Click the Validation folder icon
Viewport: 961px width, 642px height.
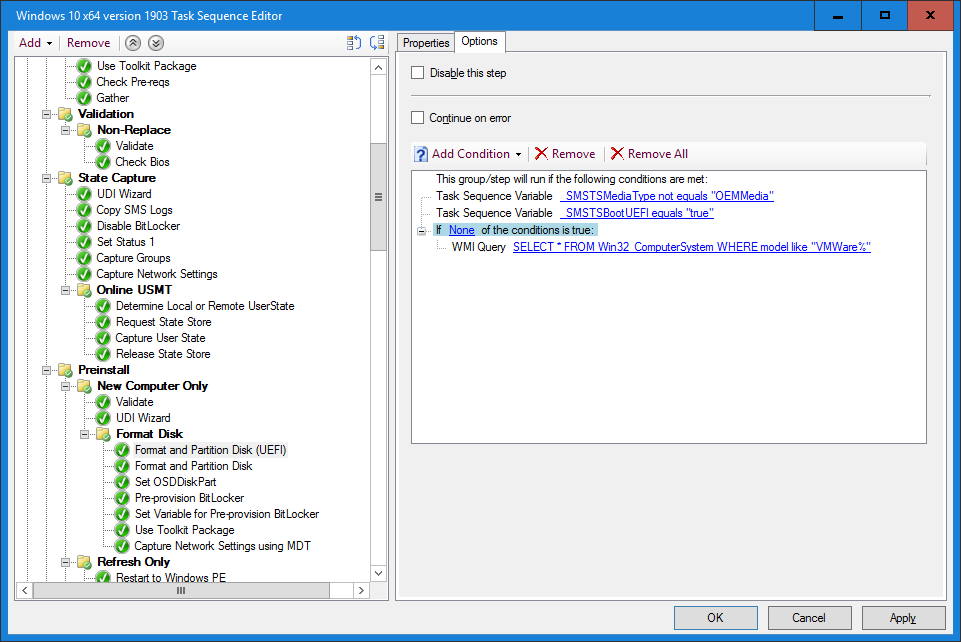coord(65,114)
